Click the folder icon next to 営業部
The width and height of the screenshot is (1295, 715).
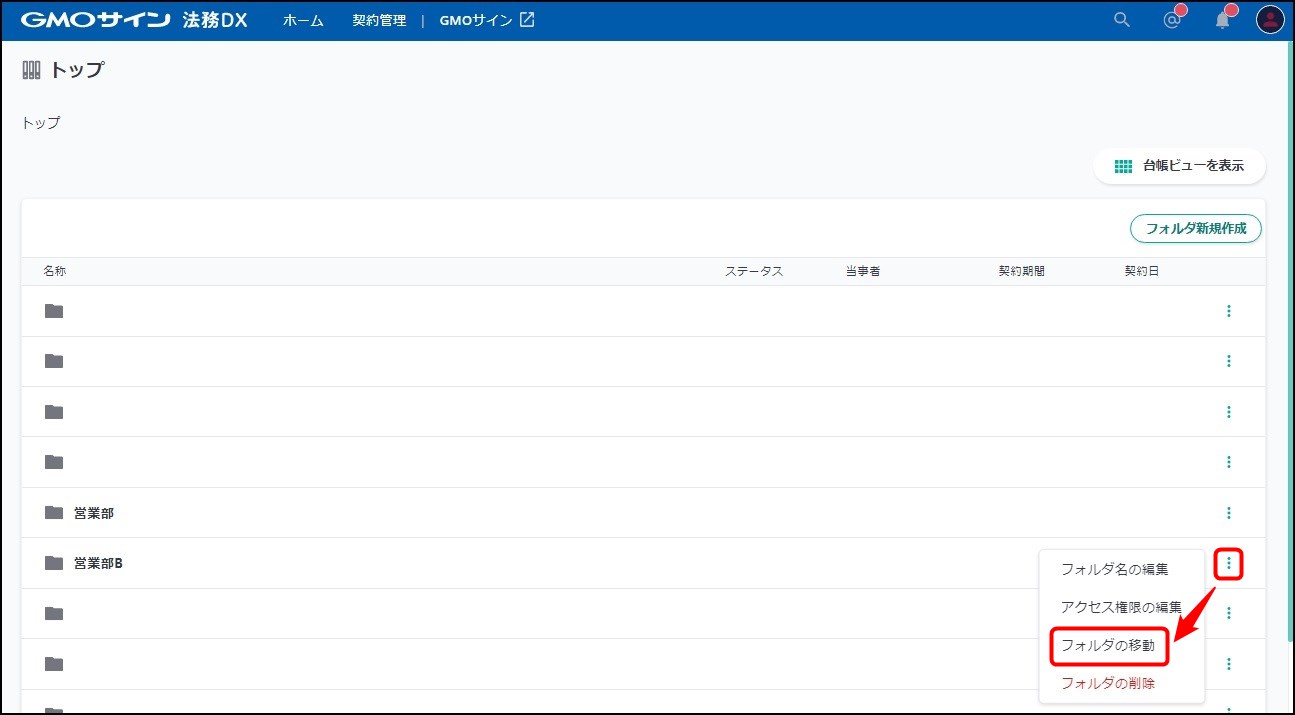point(54,513)
